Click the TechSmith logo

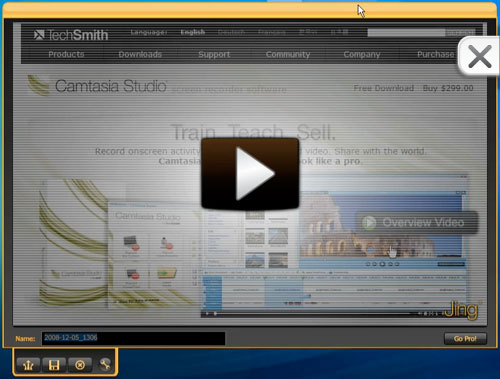(71, 35)
